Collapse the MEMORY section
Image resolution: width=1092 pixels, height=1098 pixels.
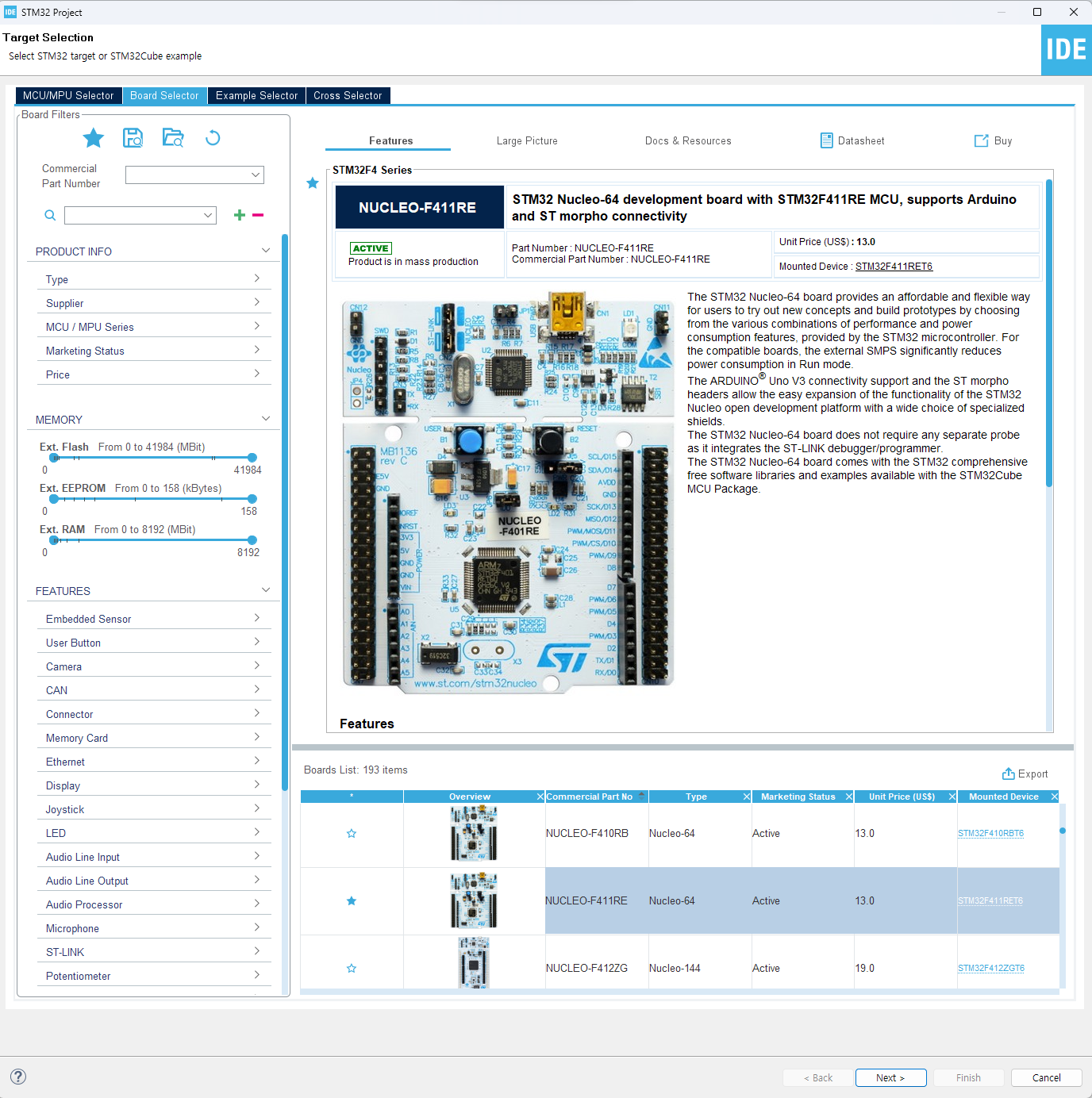(x=266, y=419)
